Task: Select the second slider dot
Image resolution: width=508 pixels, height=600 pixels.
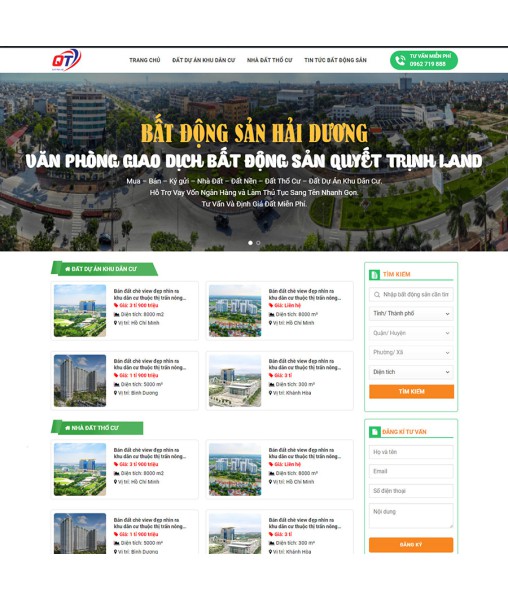Action: 258,243
